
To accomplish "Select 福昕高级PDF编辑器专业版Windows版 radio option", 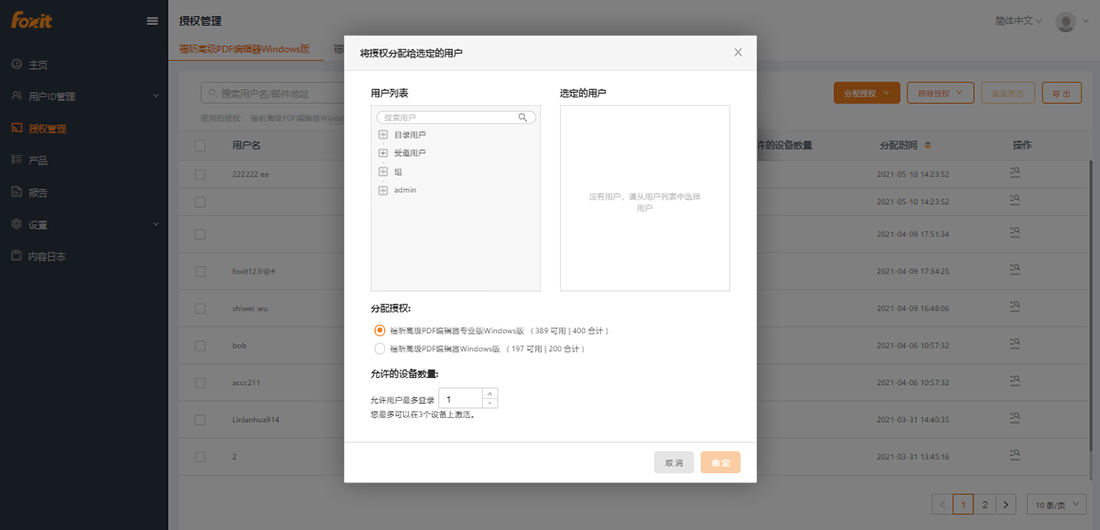I will [380, 330].
